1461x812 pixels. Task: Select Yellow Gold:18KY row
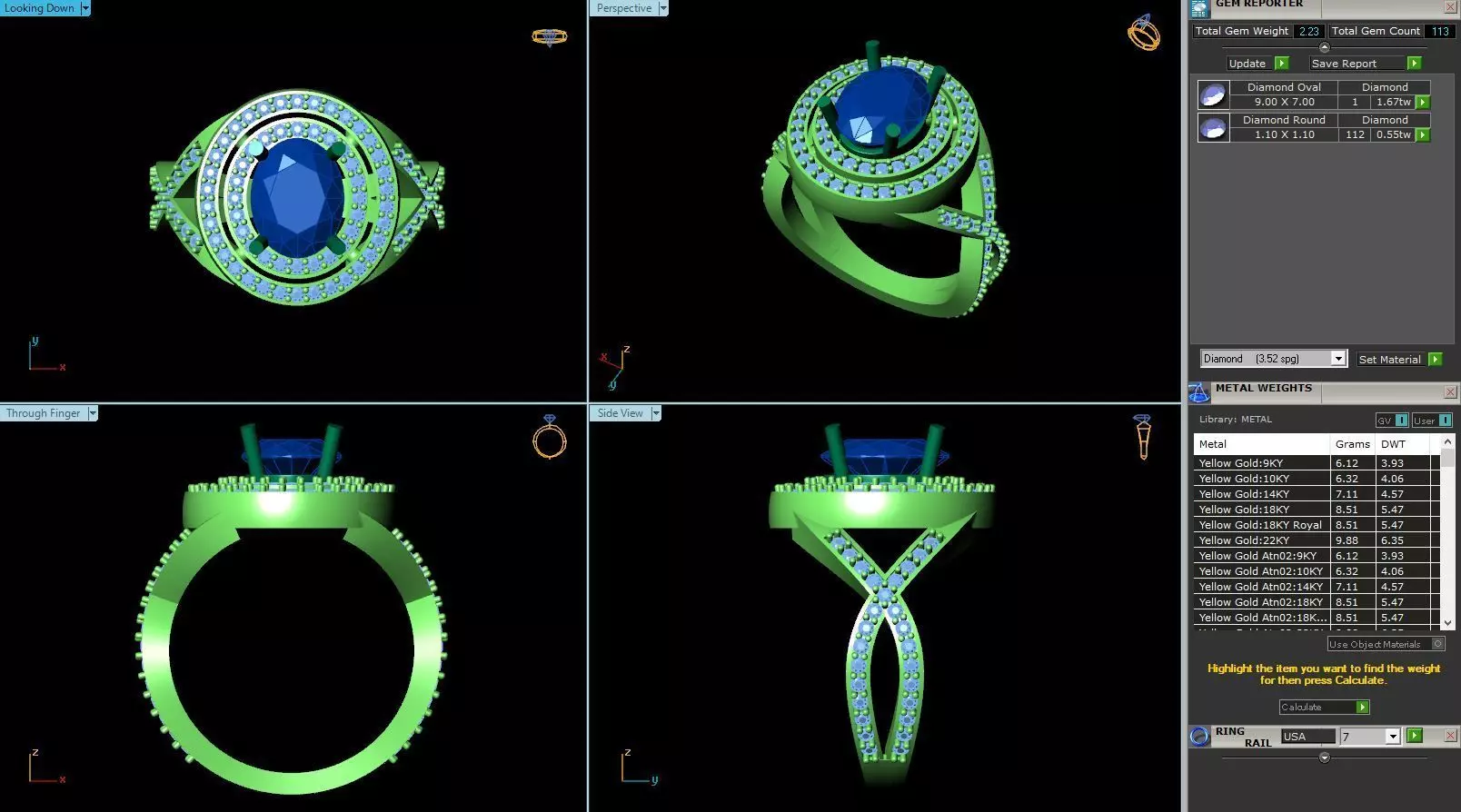coord(1317,510)
